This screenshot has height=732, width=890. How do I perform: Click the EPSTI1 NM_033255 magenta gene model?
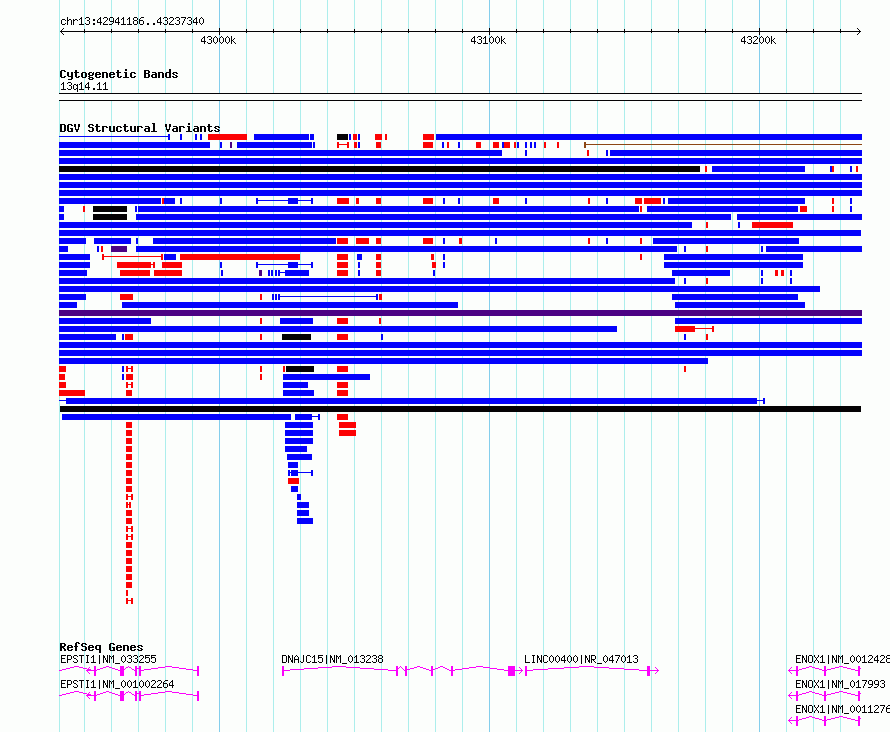coord(129,671)
